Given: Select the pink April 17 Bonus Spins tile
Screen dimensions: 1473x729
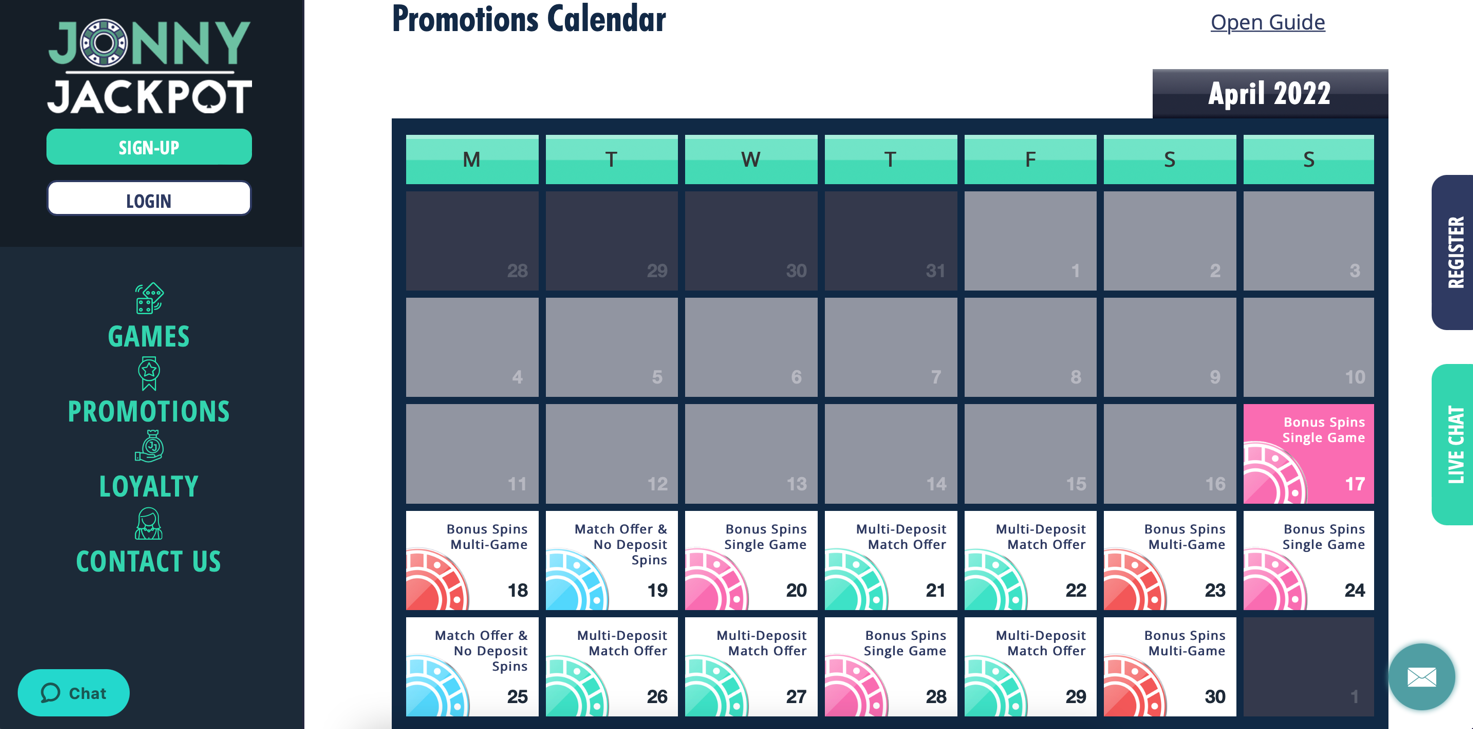Looking at the screenshot, I should coord(1308,454).
